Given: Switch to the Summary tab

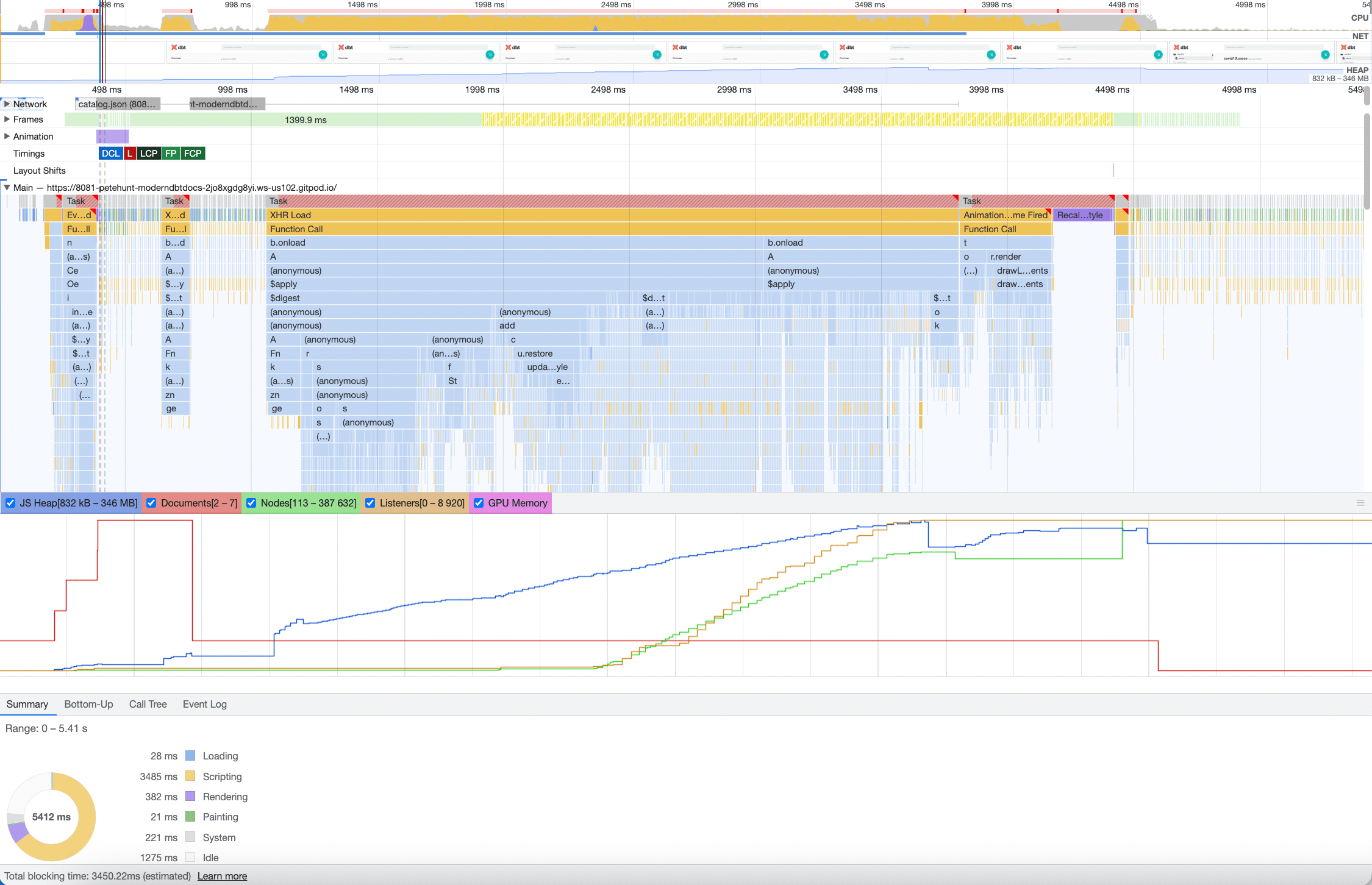Looking at the screenshot, I should tap(27, 704).
